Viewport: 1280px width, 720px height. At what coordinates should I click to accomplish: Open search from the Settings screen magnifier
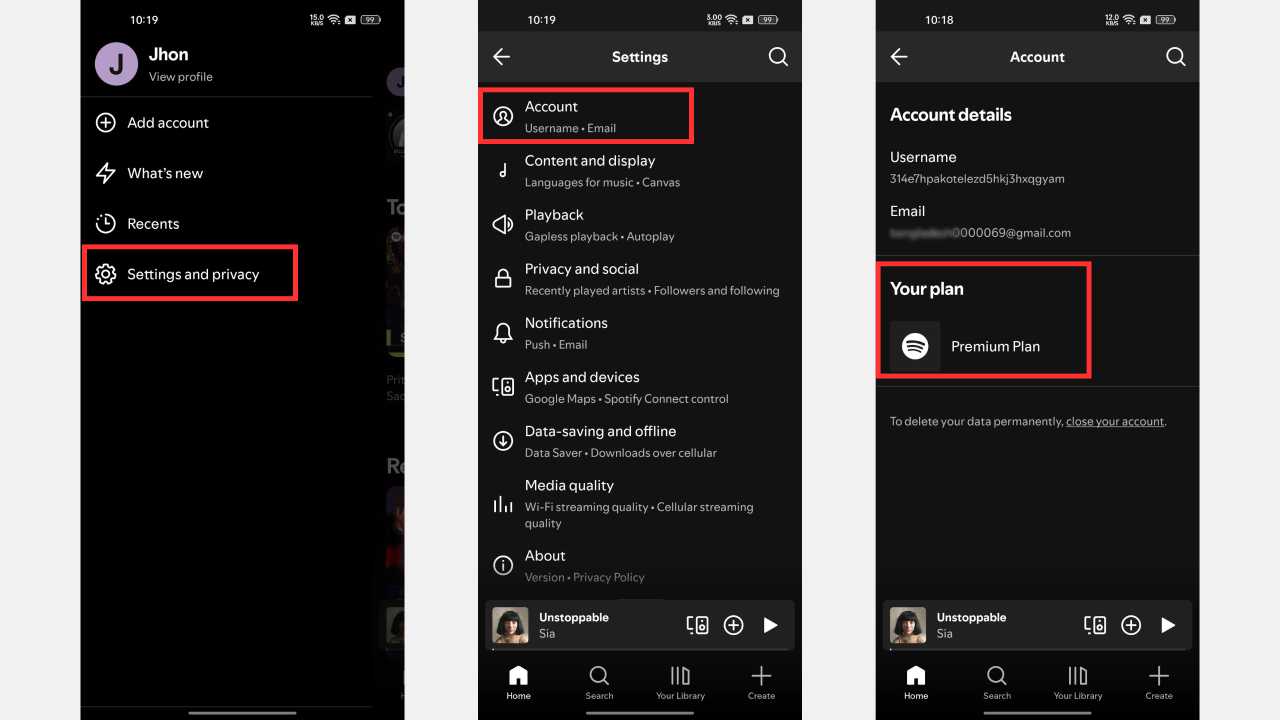click(x=778, y=57)
